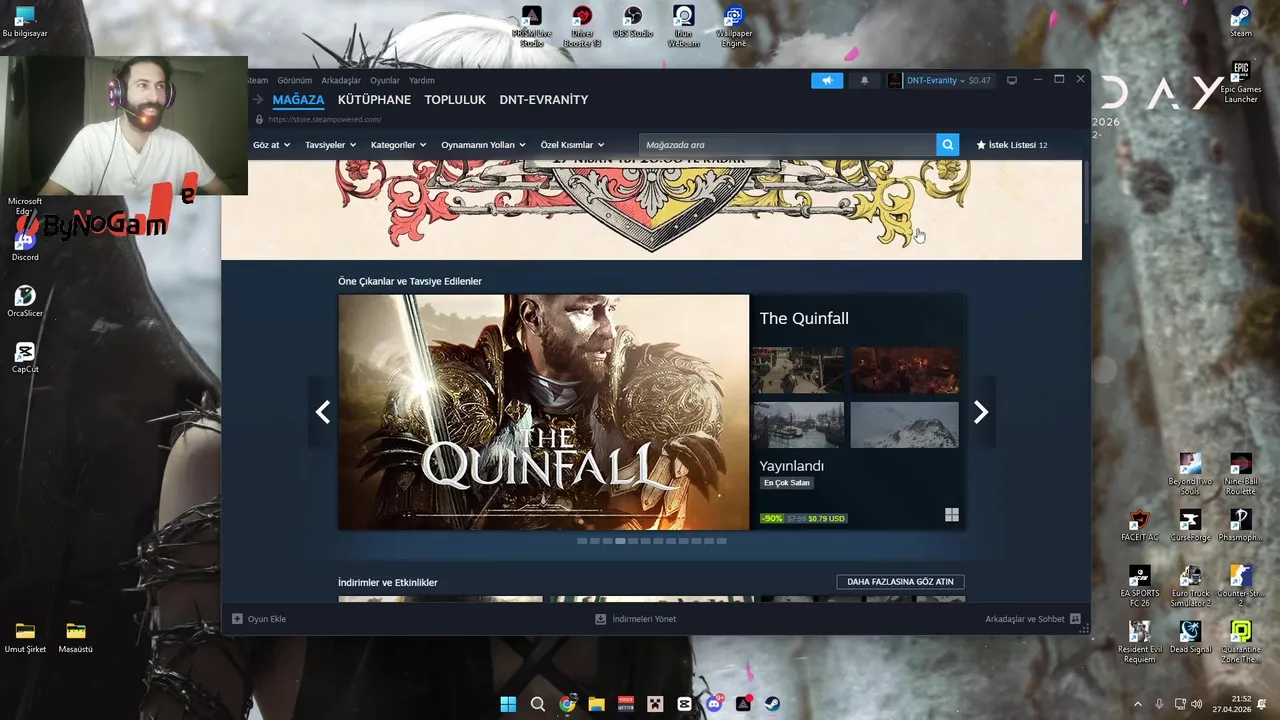Switch to the MAĞAZA tab
1280x720 pixels.
click(298, 100)
